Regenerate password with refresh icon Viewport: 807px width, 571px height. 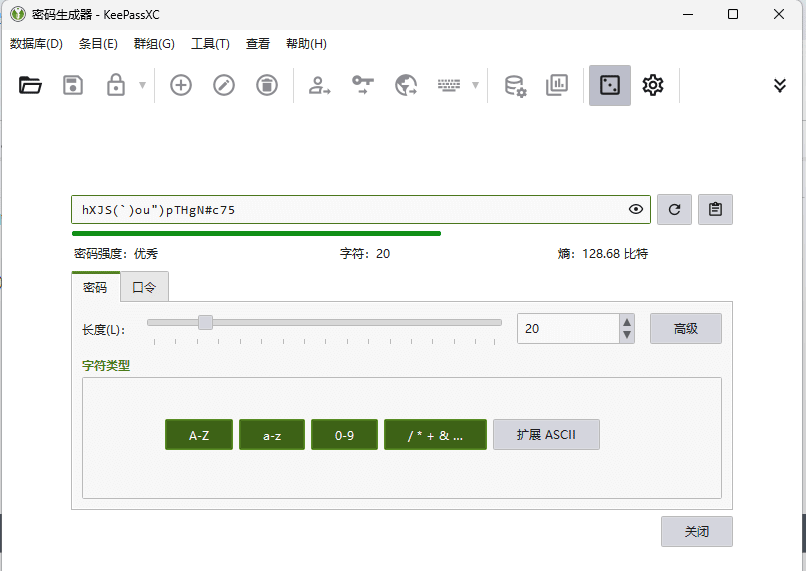(674, 210)
